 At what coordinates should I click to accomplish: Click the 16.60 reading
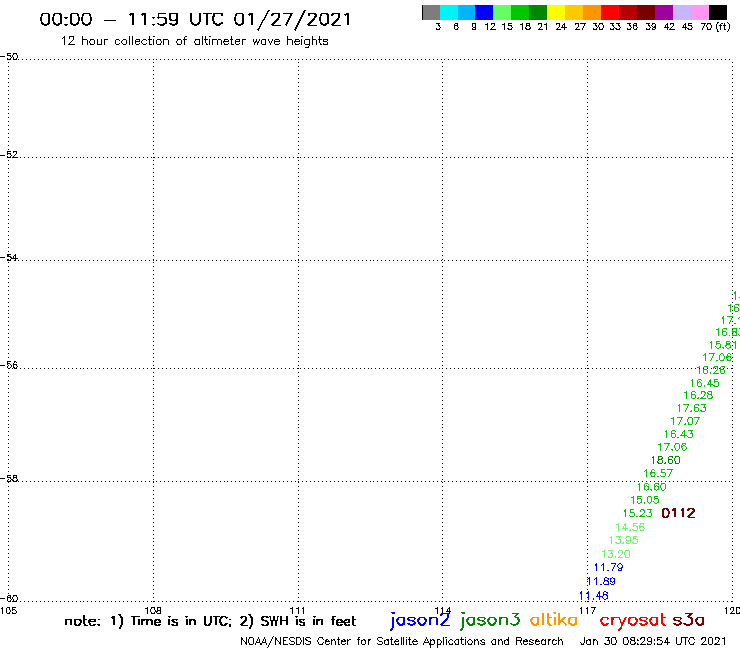(652, 487)
